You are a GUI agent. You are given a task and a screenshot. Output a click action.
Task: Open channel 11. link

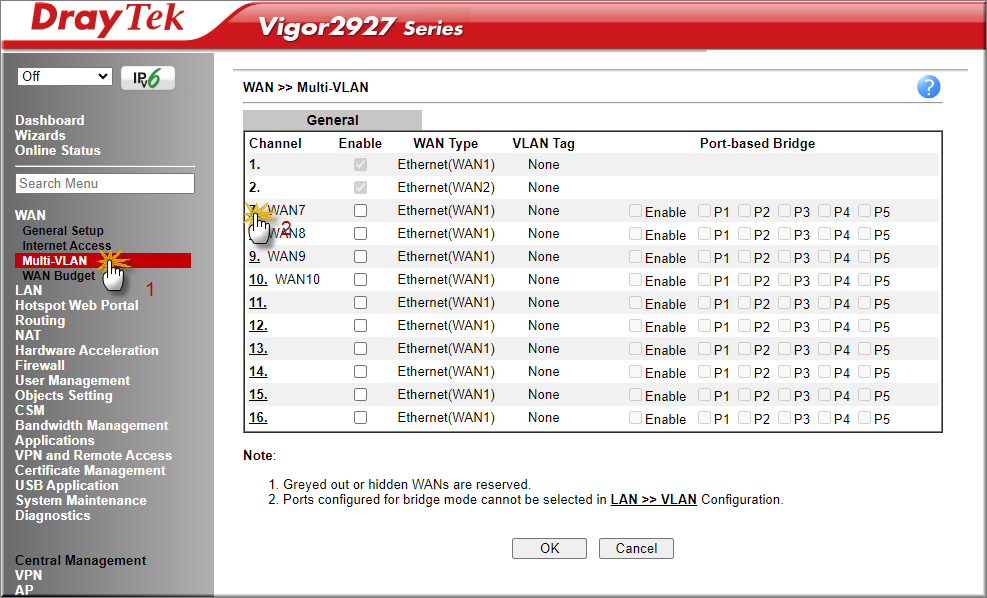click(x=257, y=303)
